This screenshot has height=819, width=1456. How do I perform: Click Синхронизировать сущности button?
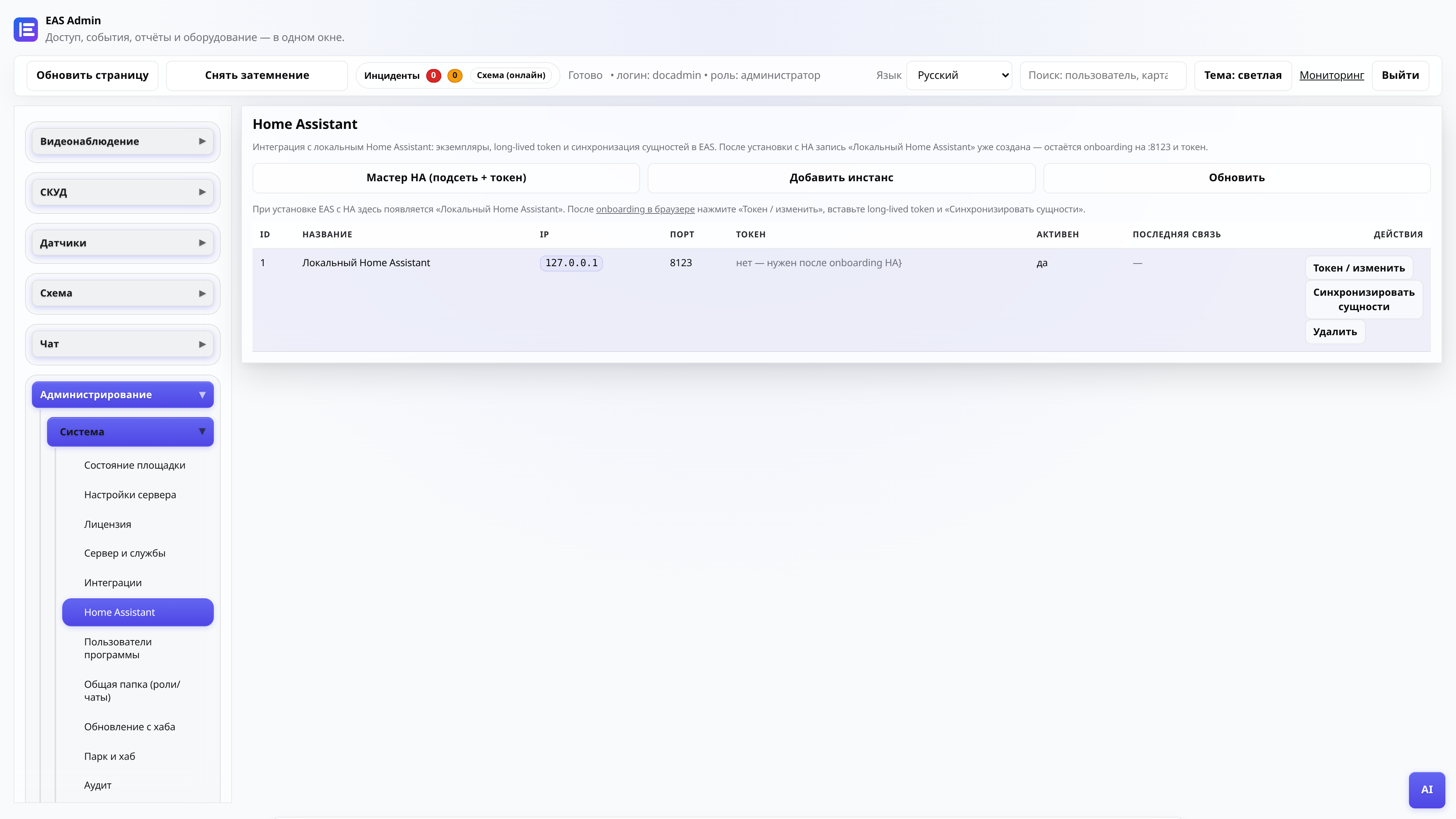click(1363, 300)
